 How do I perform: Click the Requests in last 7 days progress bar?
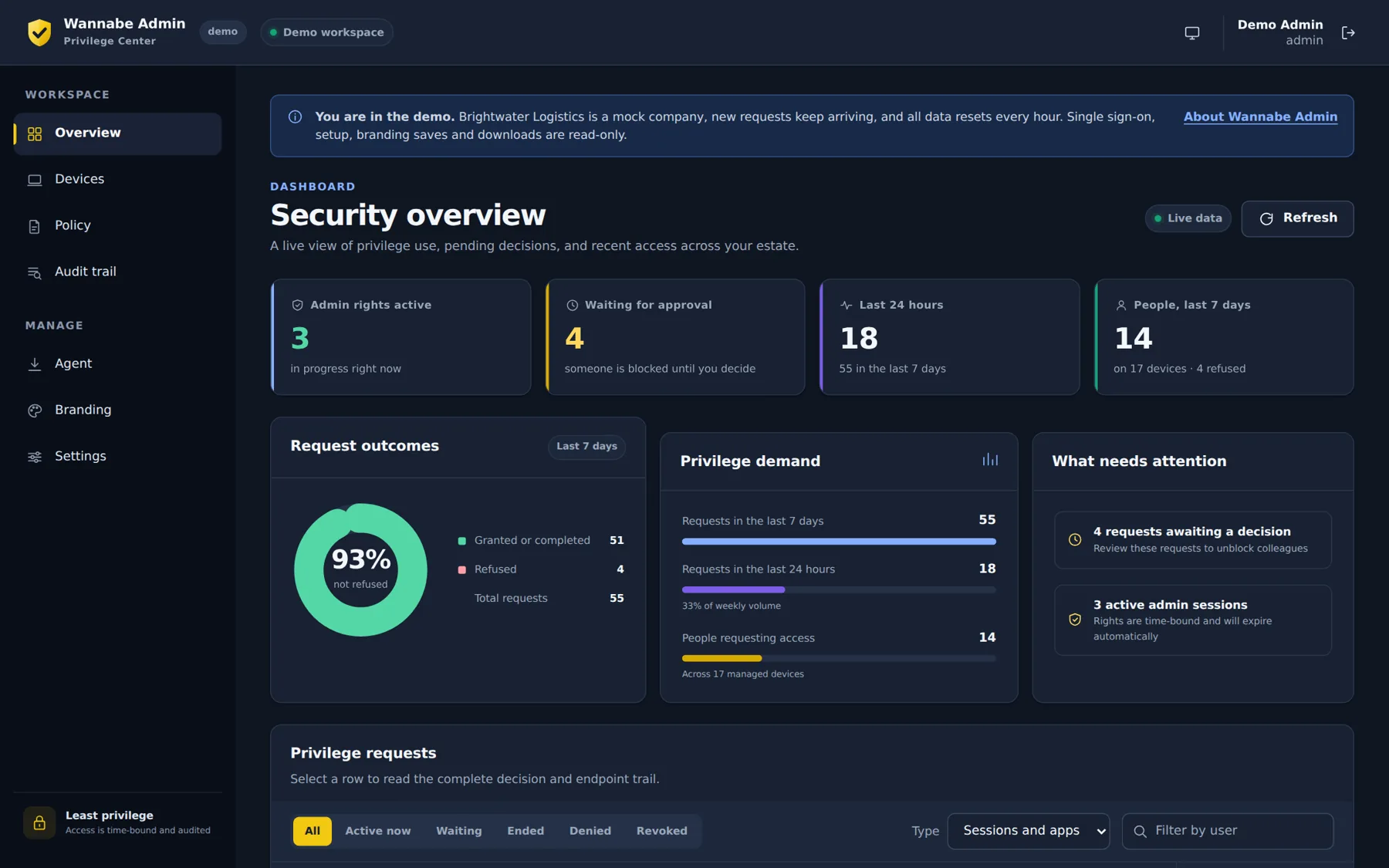click(839, 542)
